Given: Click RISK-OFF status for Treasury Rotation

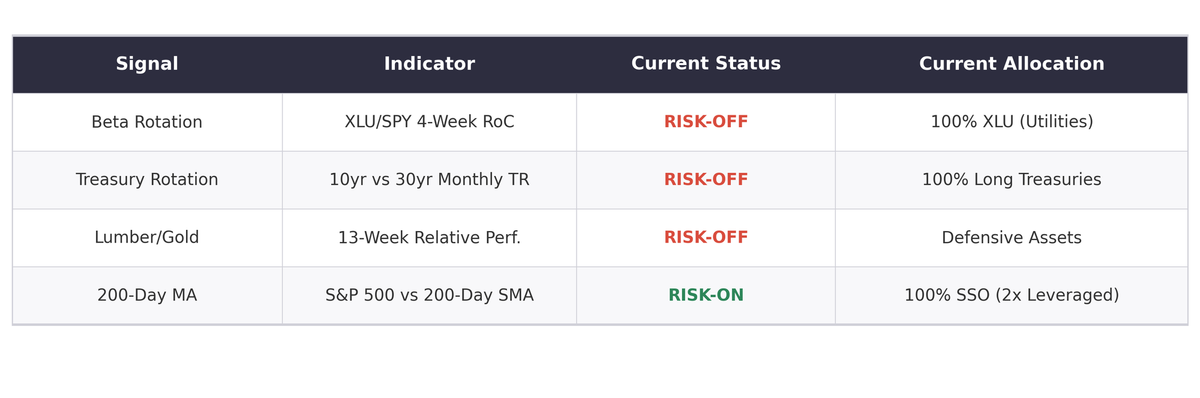Looking at the screenshot, I should click(x=706, y=180).
